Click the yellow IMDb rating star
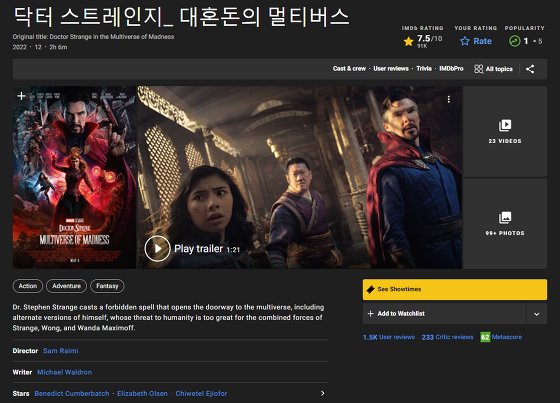 point(409,41)
